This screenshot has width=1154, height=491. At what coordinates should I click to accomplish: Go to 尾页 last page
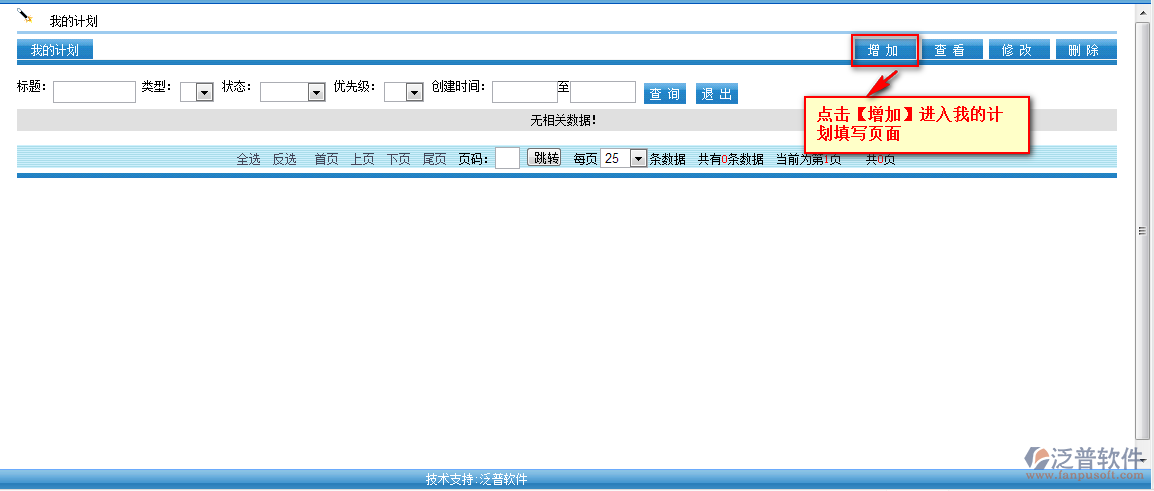[x=434, y=159]
